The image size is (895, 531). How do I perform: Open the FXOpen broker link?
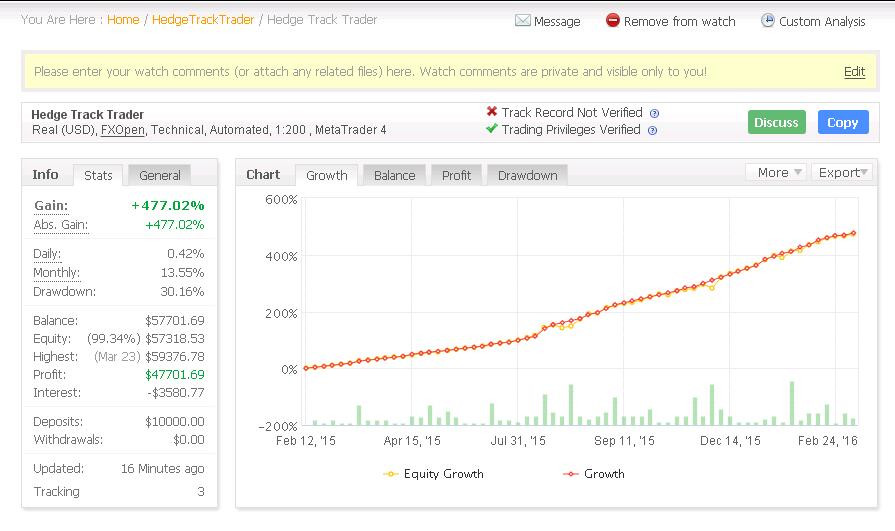pos(123,130)
